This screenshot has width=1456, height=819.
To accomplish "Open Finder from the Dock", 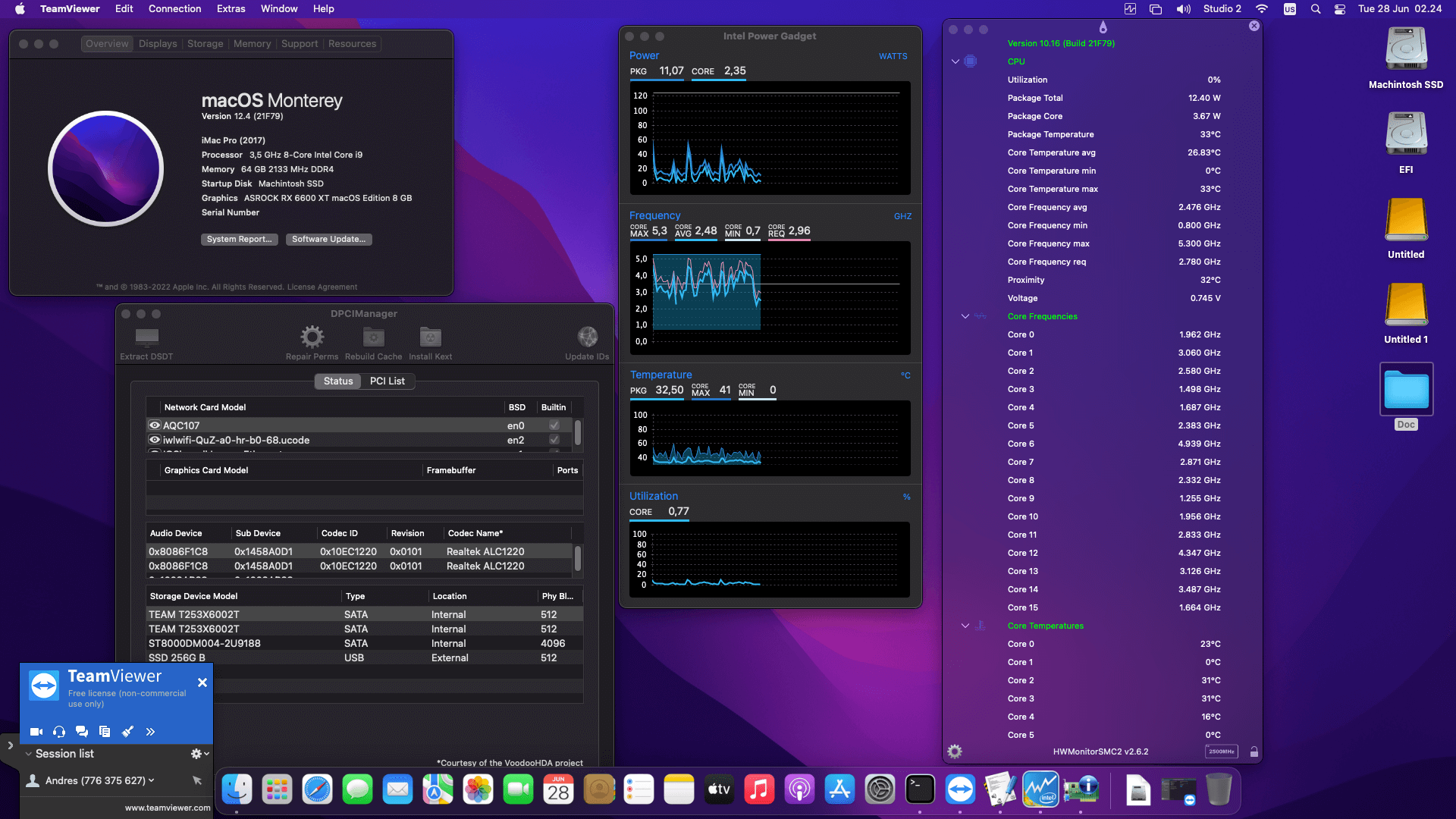I will pos(237,790).
